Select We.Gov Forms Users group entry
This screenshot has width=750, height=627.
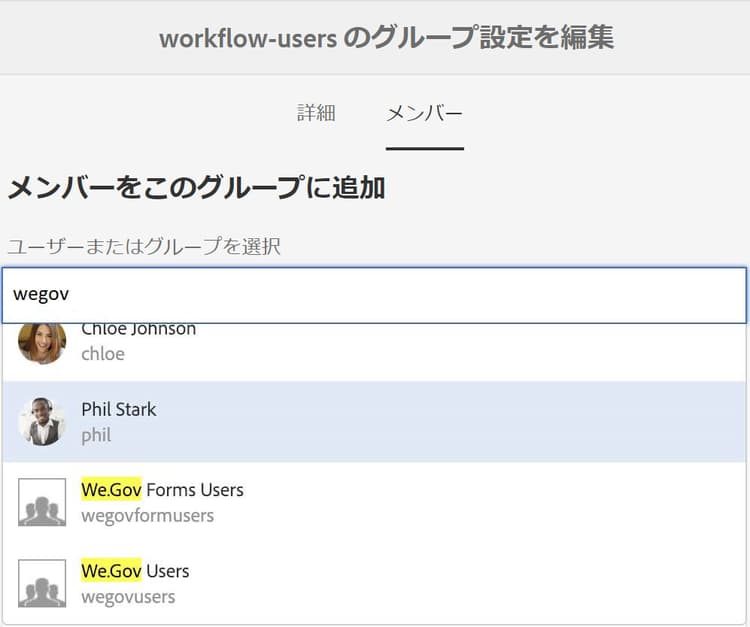[x=374, y=502]
